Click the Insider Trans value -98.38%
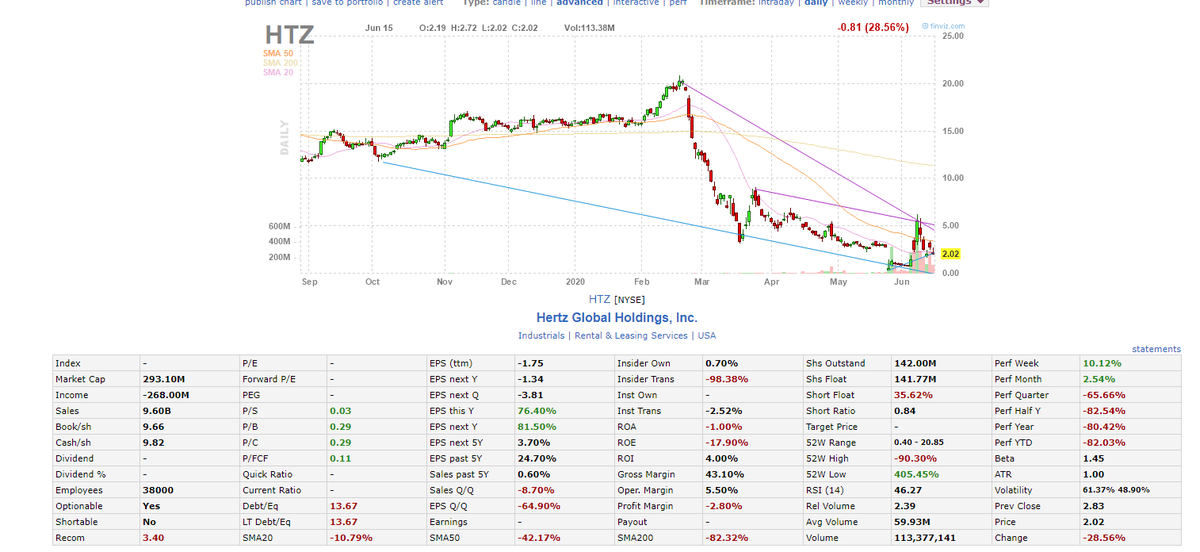1200x552 pixels. point(726,379)
